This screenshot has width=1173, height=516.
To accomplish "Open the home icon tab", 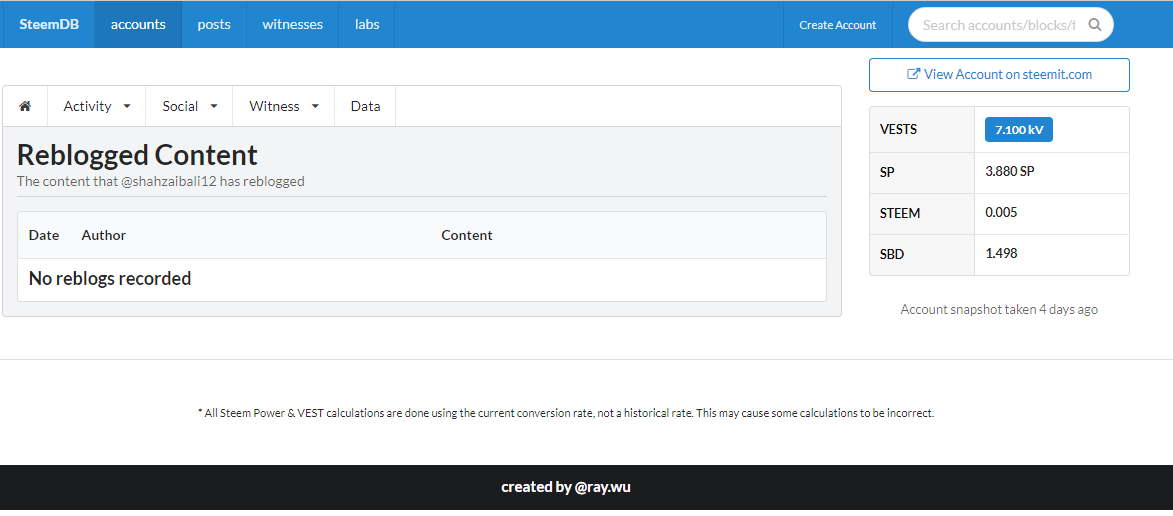I will pos(25,106).
